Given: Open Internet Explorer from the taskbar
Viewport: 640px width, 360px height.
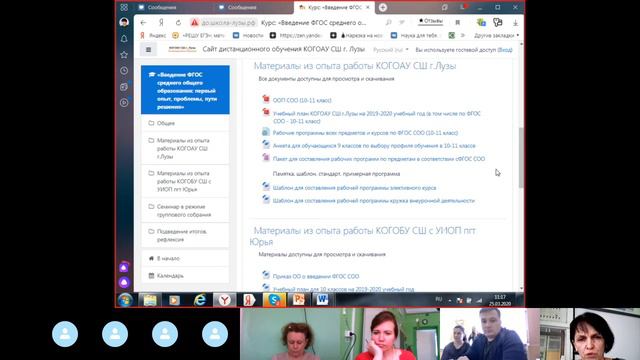Looking at the screenshot, I should pos(200,300).
